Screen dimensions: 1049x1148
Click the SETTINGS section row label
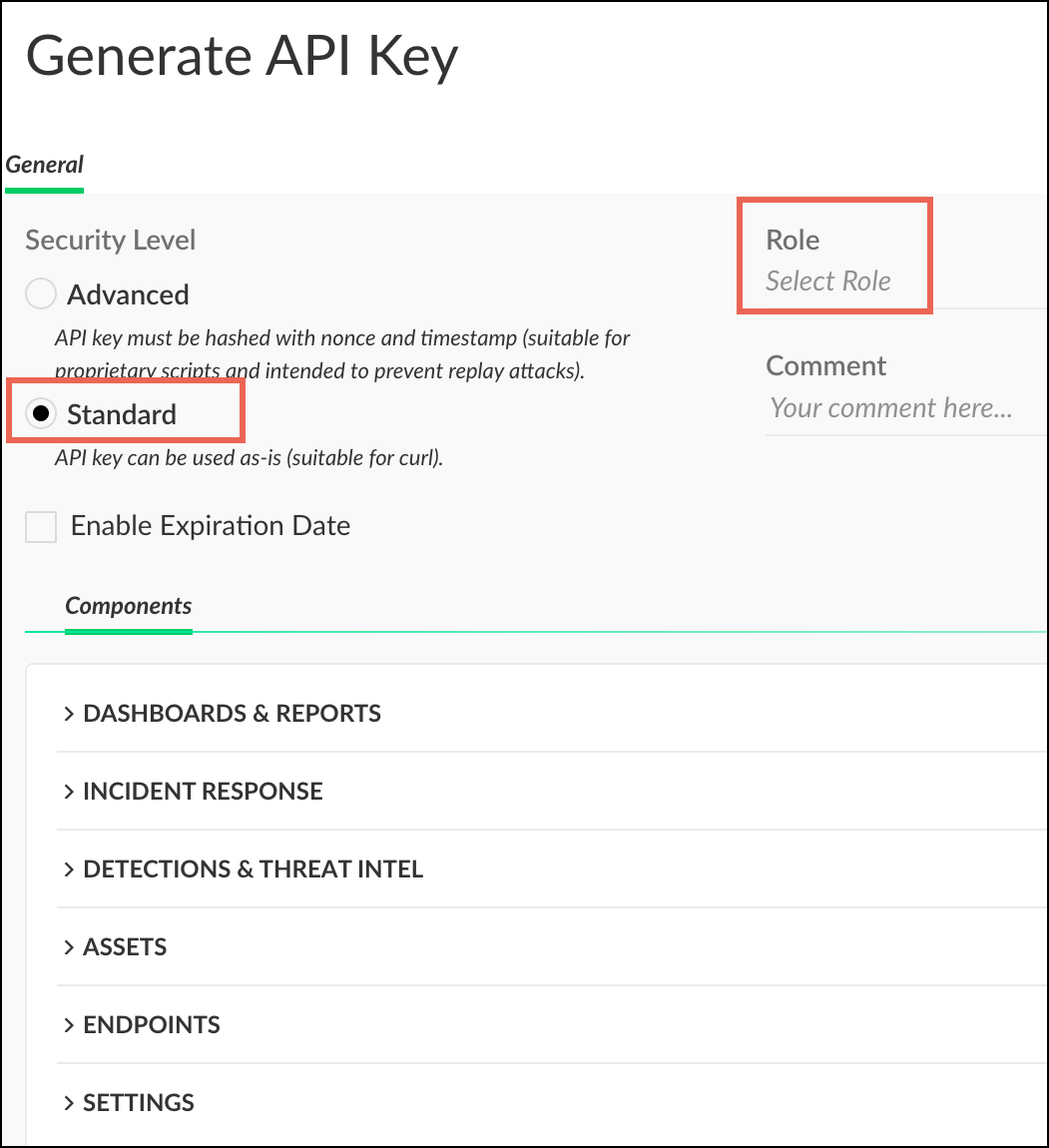(x=139, y=1103)
